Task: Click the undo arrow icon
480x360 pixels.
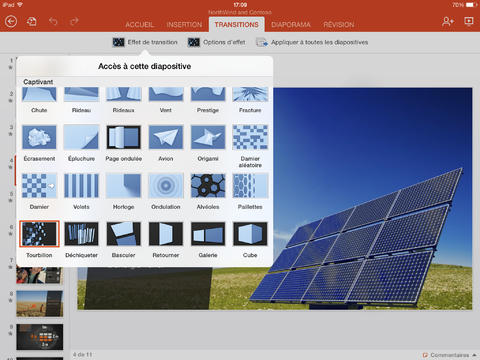Action: click(53, 22)
